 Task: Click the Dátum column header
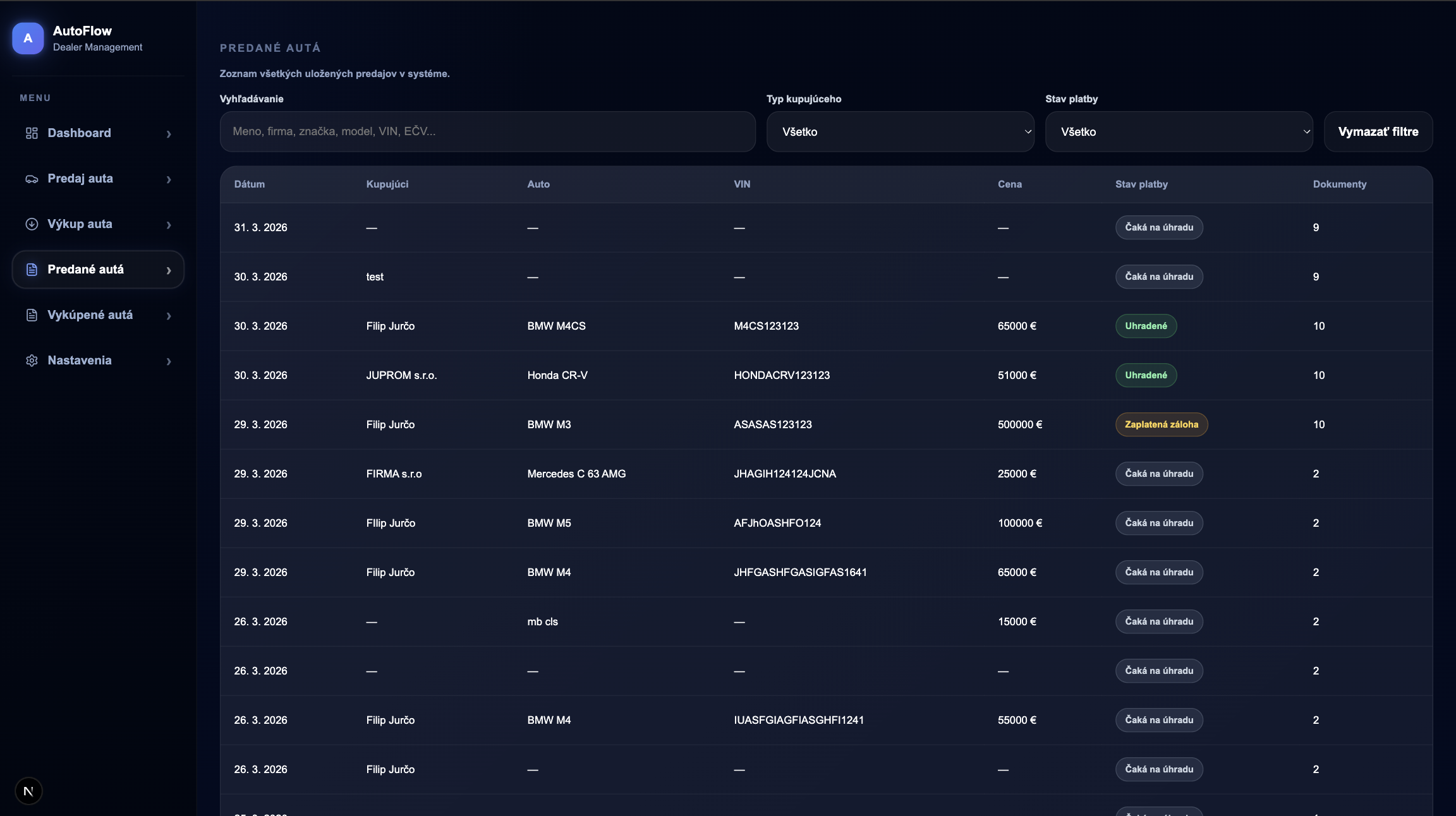click(x=249, y=184)
